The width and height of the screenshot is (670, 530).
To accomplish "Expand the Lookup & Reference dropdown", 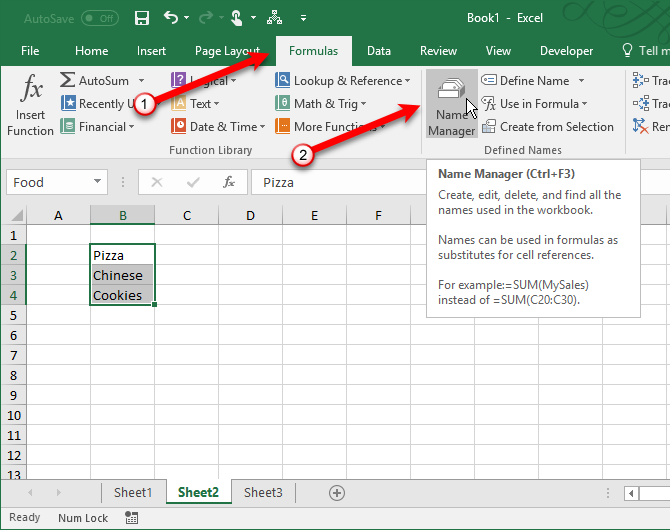I will [x=407, y=81].
